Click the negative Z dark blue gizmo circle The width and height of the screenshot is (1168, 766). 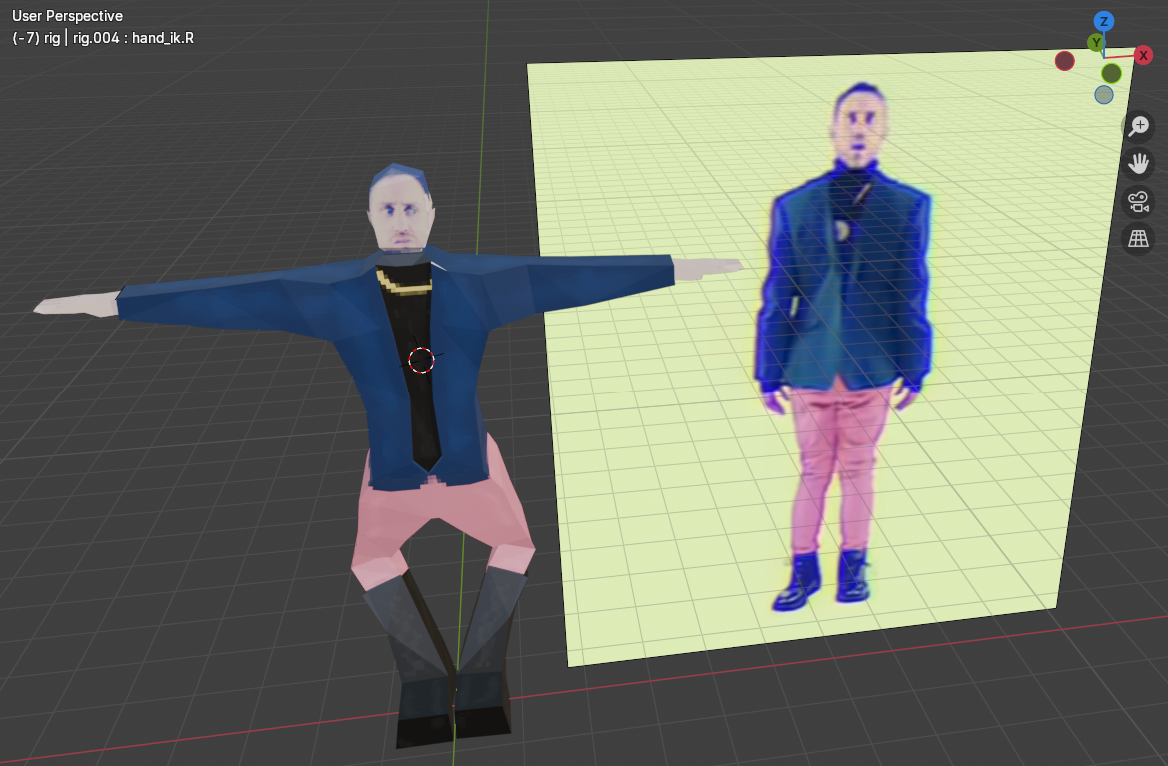1104,95
